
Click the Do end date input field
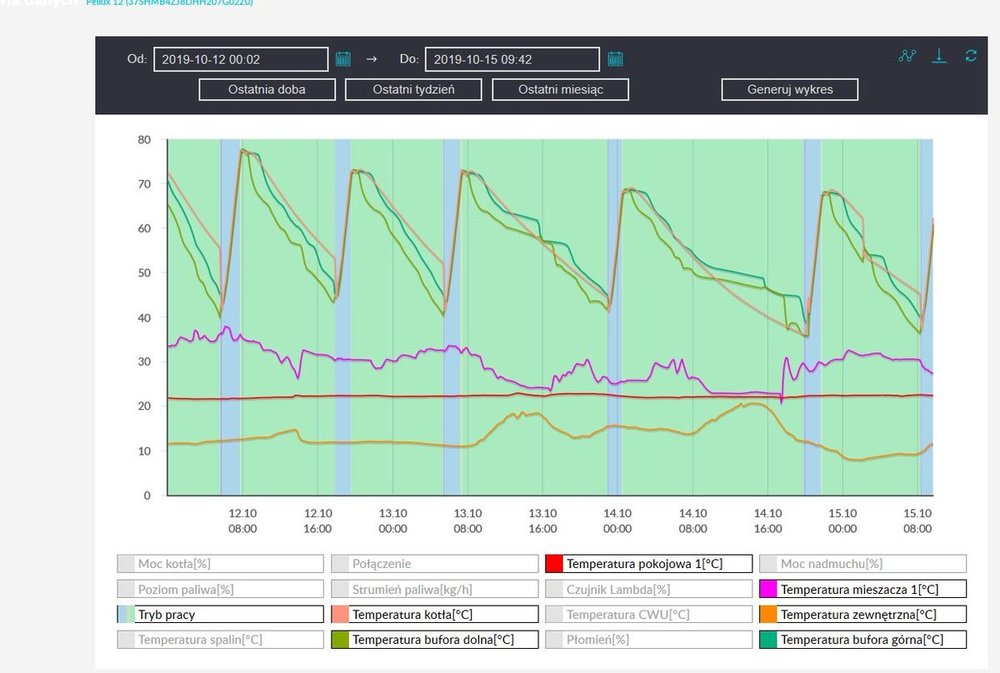pyautogui.click(x=512, y=59)
